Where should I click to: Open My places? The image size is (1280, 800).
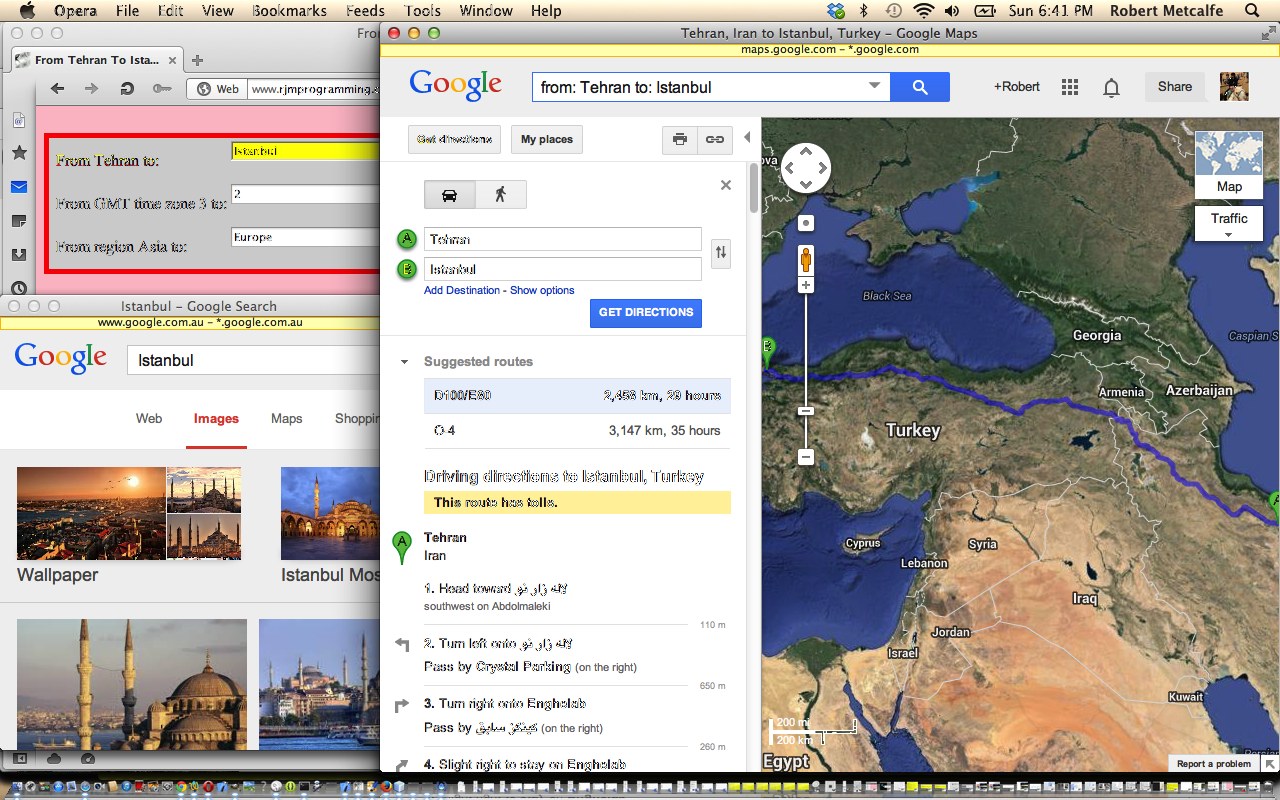click(x=547, y=139)
